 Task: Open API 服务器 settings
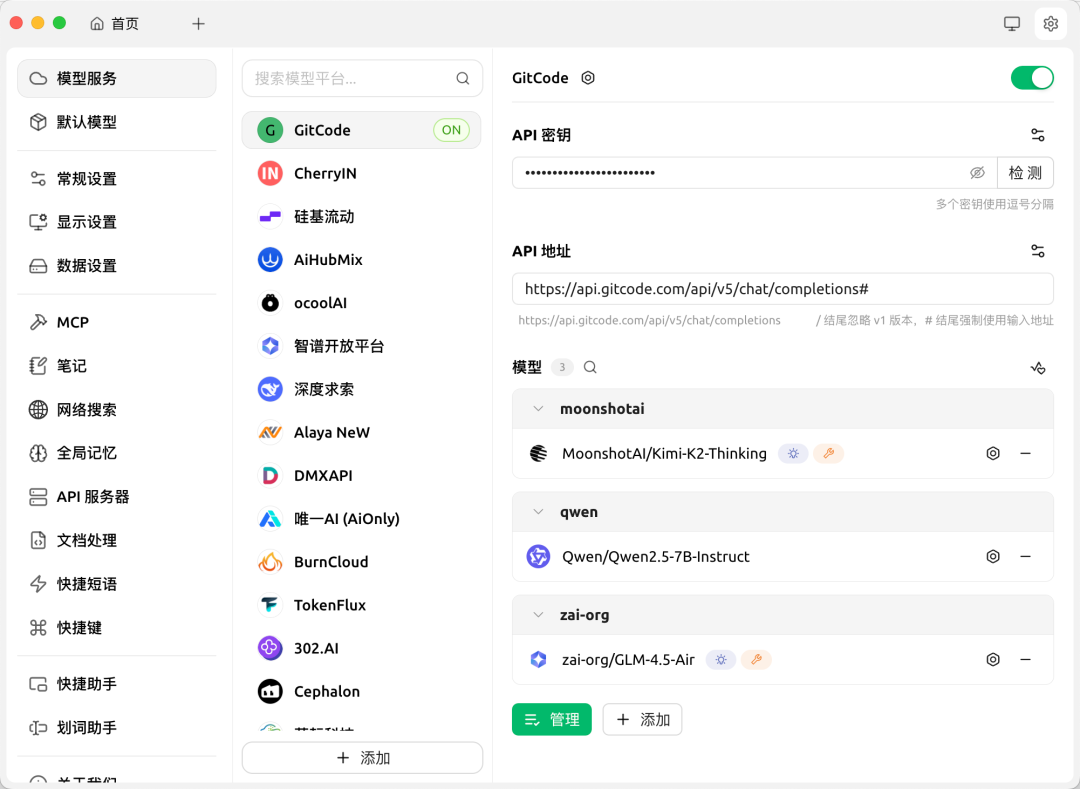(116, 496)
